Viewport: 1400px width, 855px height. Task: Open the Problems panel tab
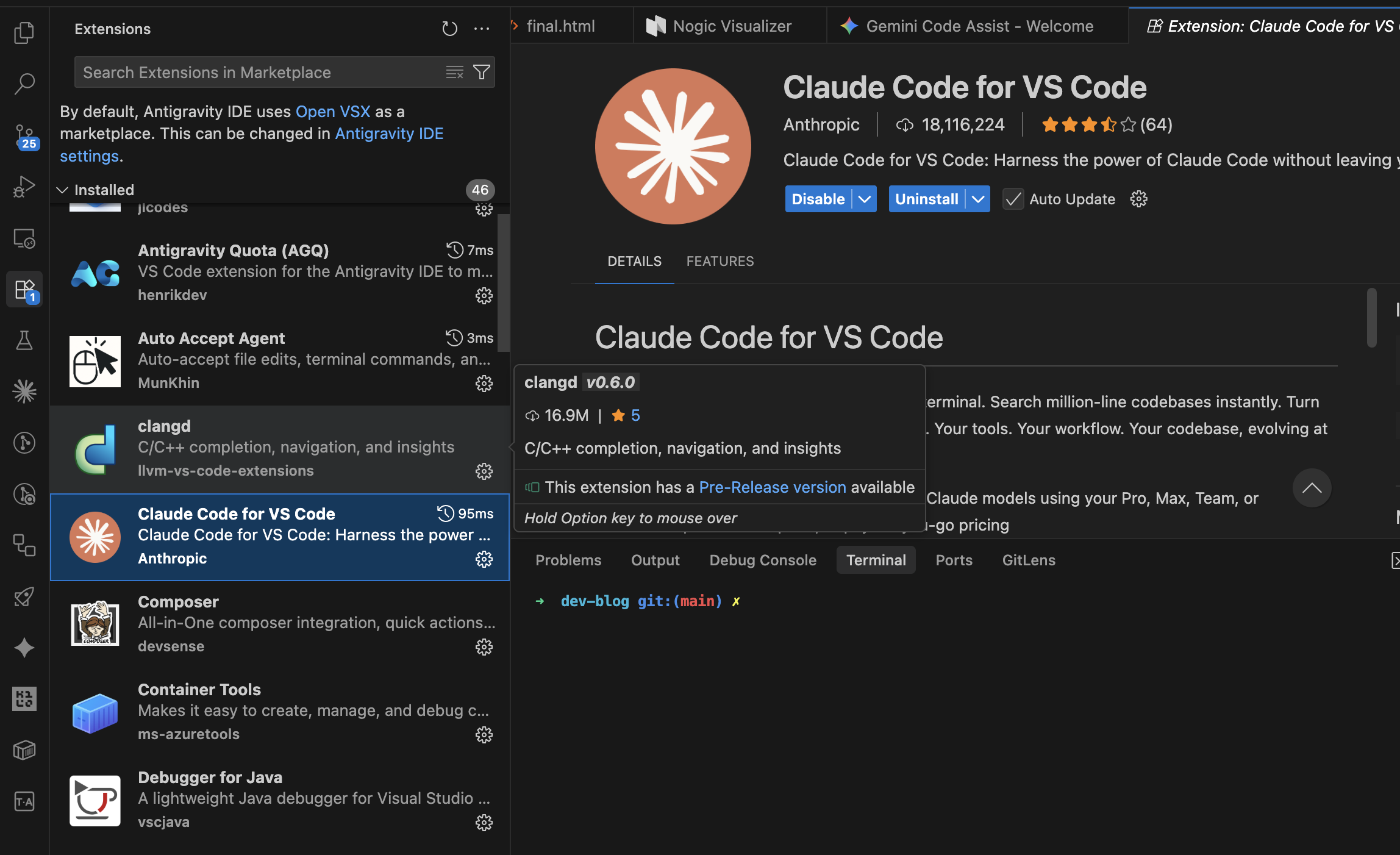[x=568, y=560]
